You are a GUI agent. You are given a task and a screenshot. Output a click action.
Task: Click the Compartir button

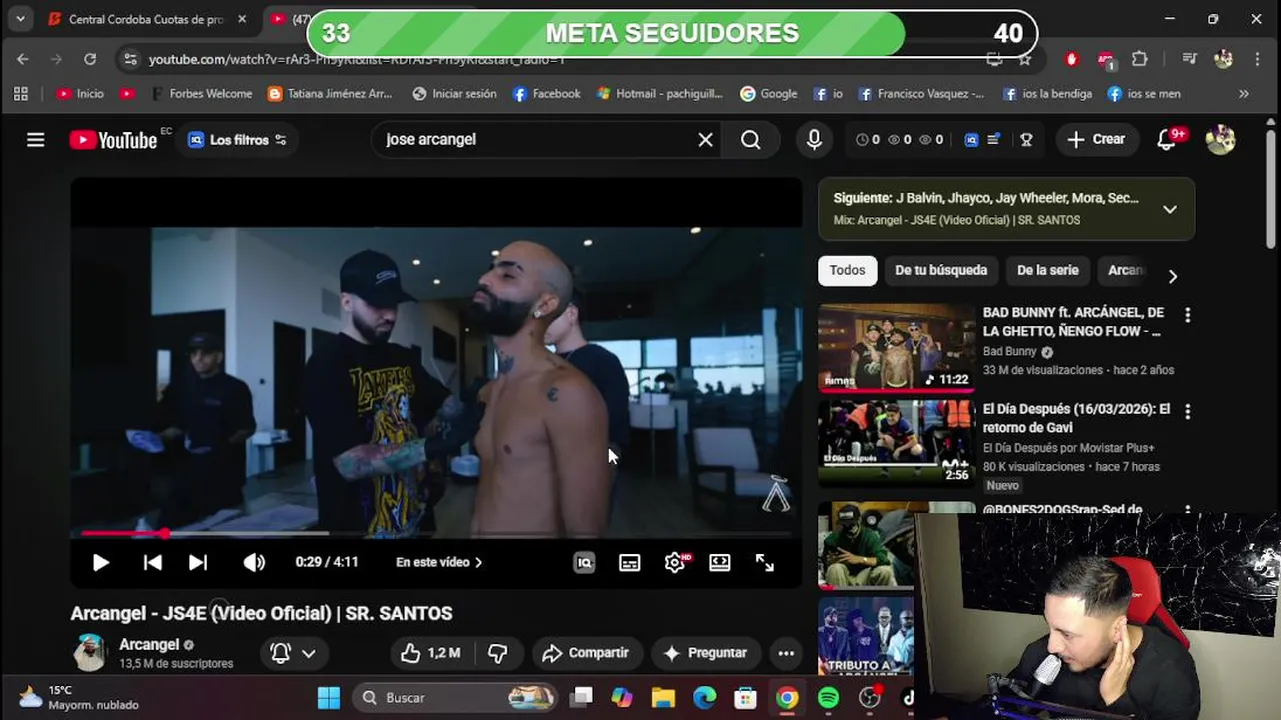585,654
